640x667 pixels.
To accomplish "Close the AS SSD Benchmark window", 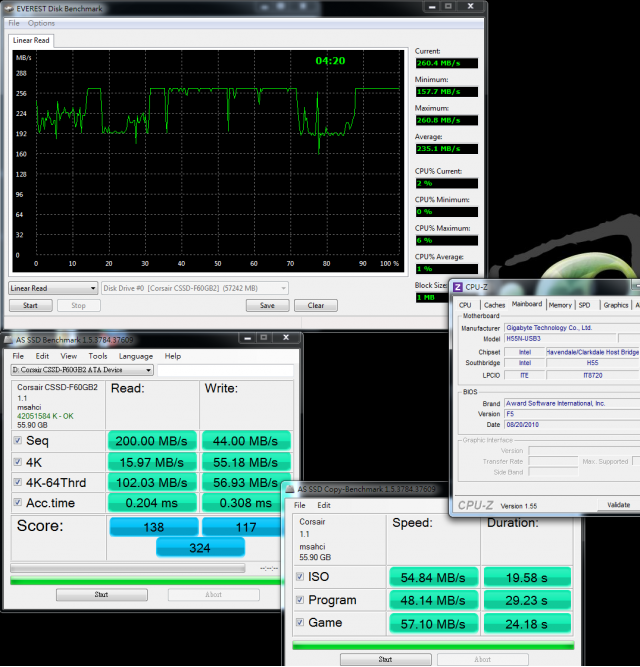I will point(286,338).
